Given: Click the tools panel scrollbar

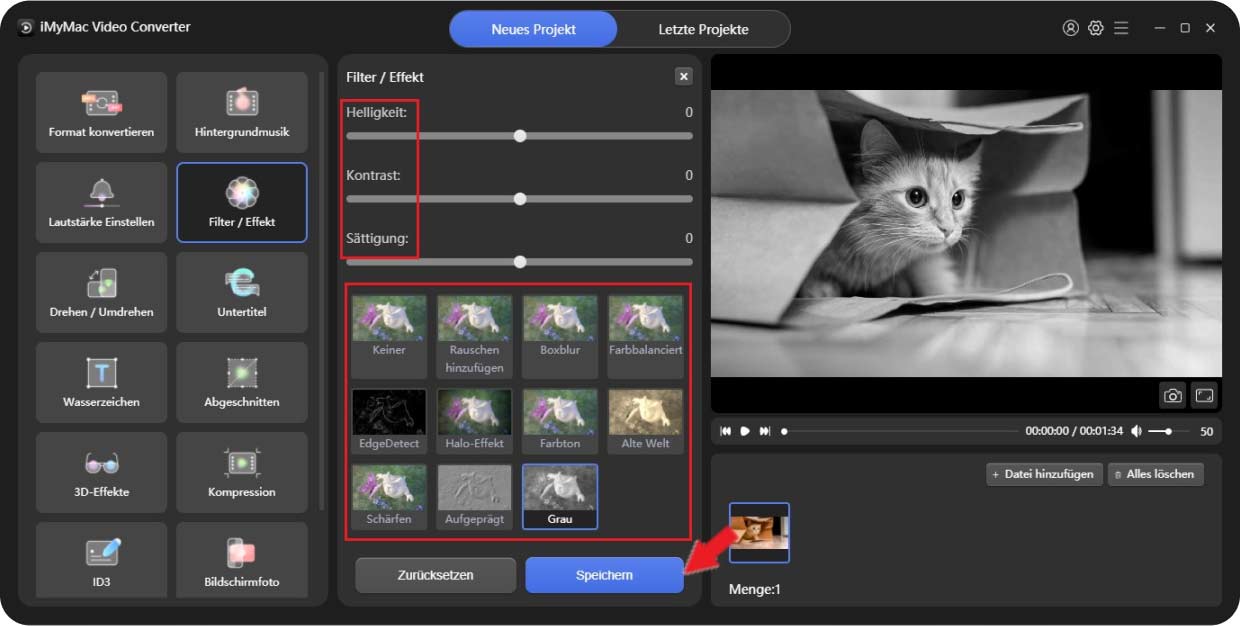Looking at the screenshot, I should tap(321, 290).
